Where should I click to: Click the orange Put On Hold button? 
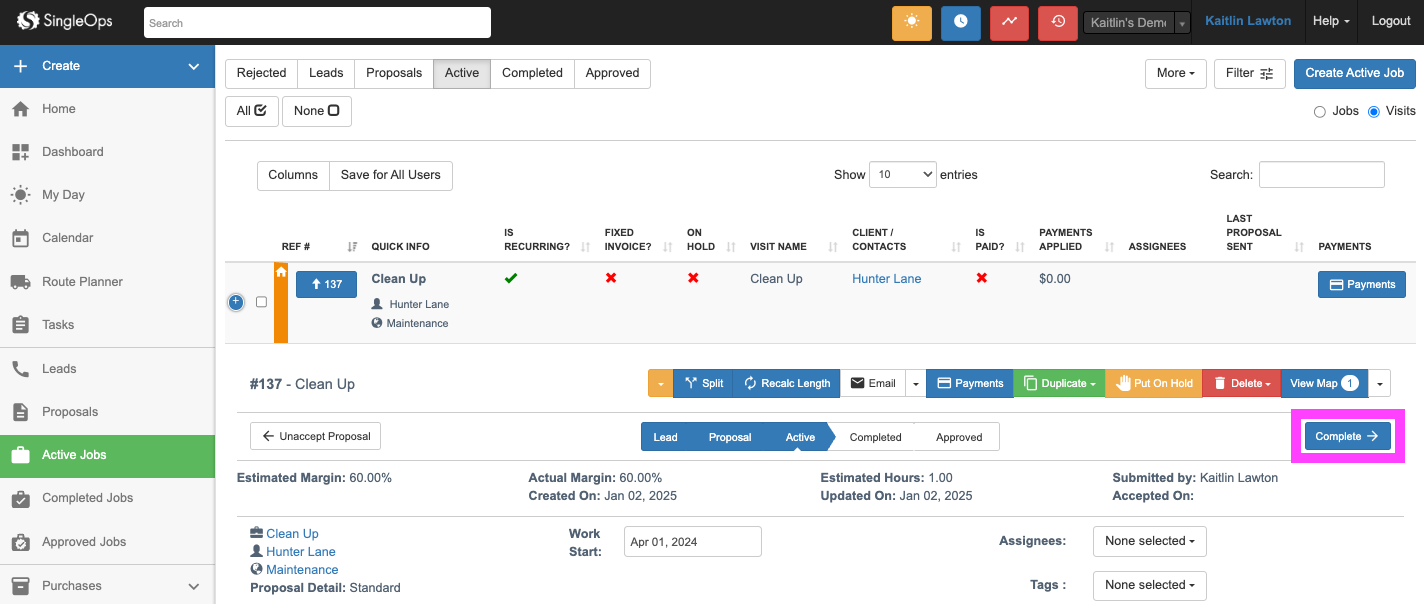1155,383
